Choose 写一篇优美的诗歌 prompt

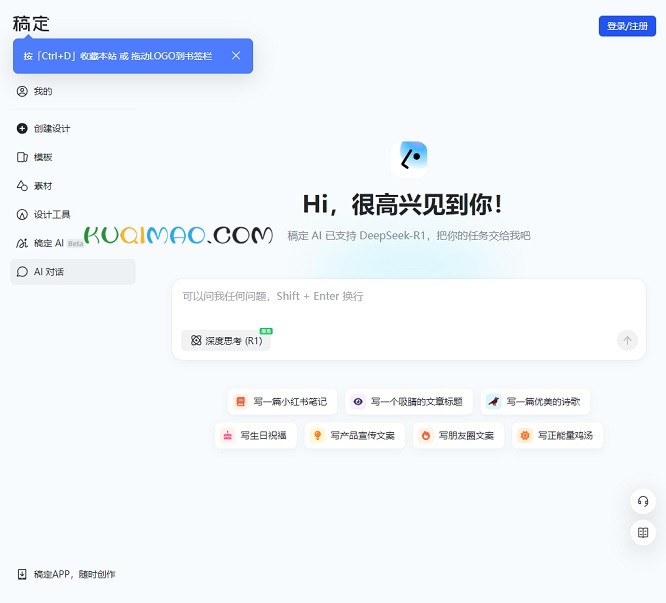[x=535, y=401]
